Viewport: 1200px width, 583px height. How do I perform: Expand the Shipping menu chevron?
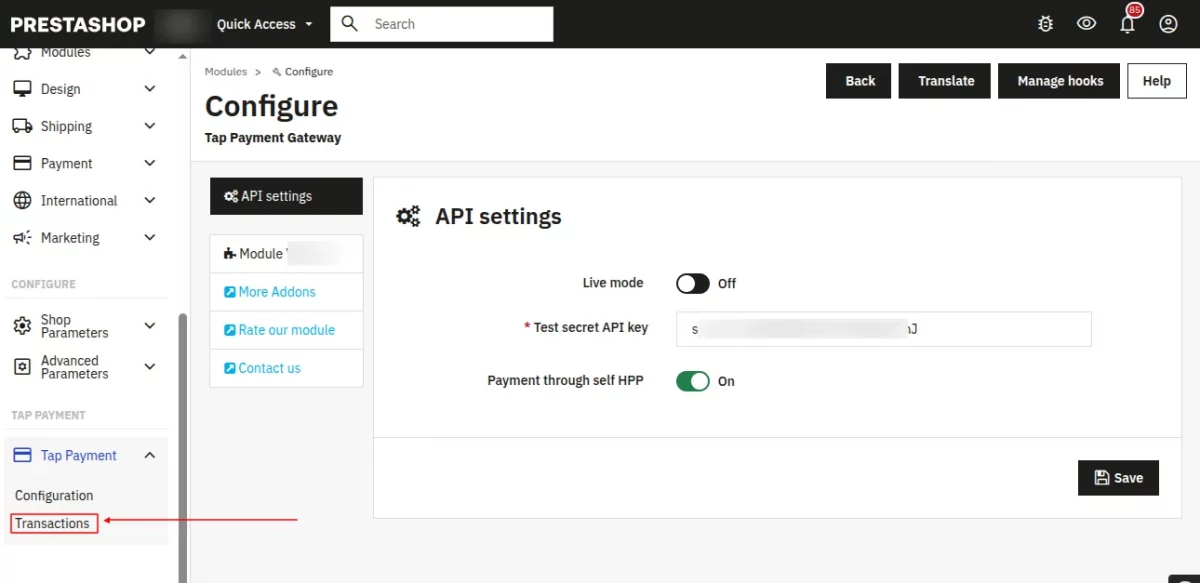(150, 126)
